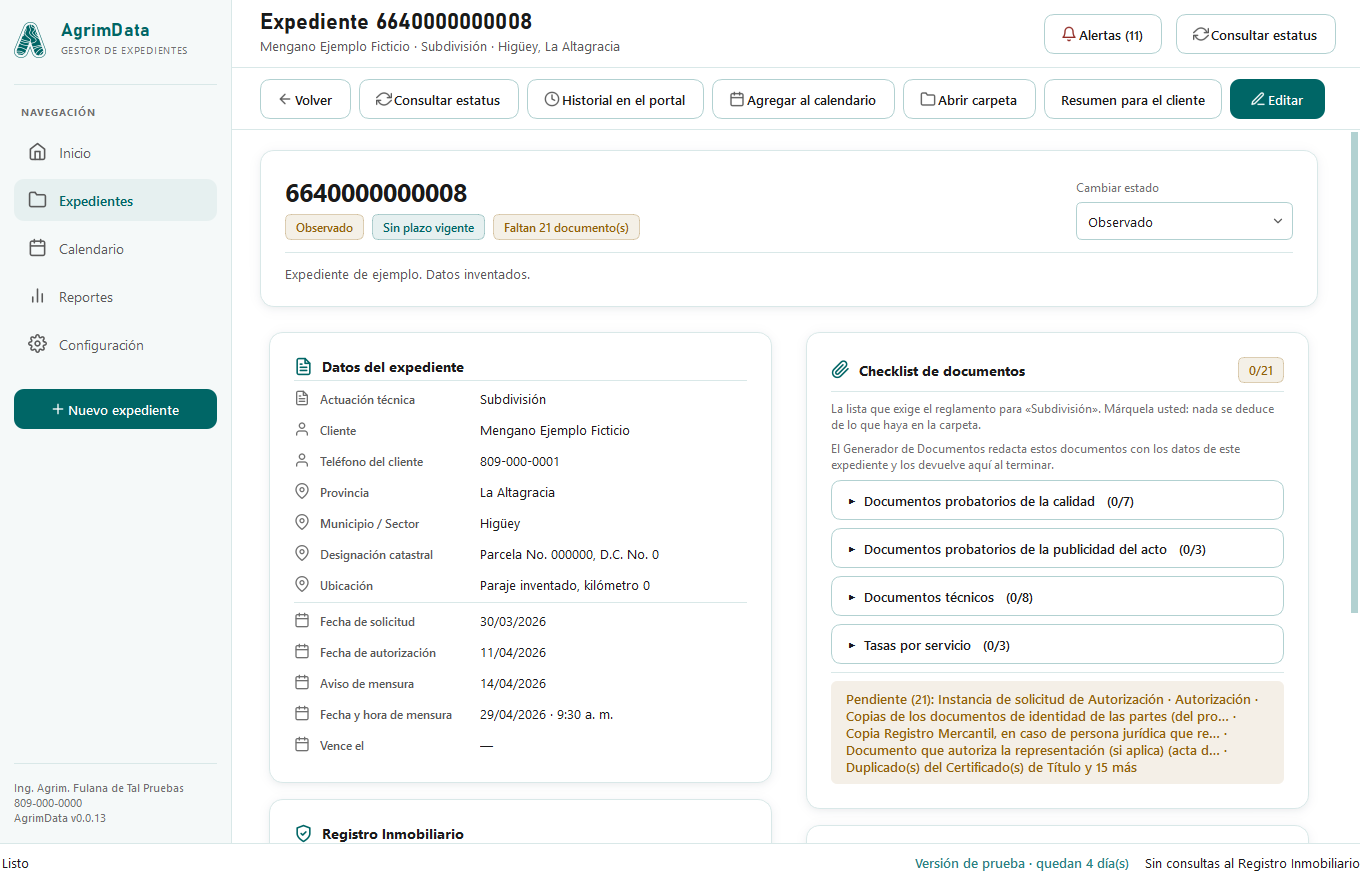Viewport: 1360px width, 880px height.
Task: Click the folder icon in Abrir carpeta
Action: tap(928, 99)
